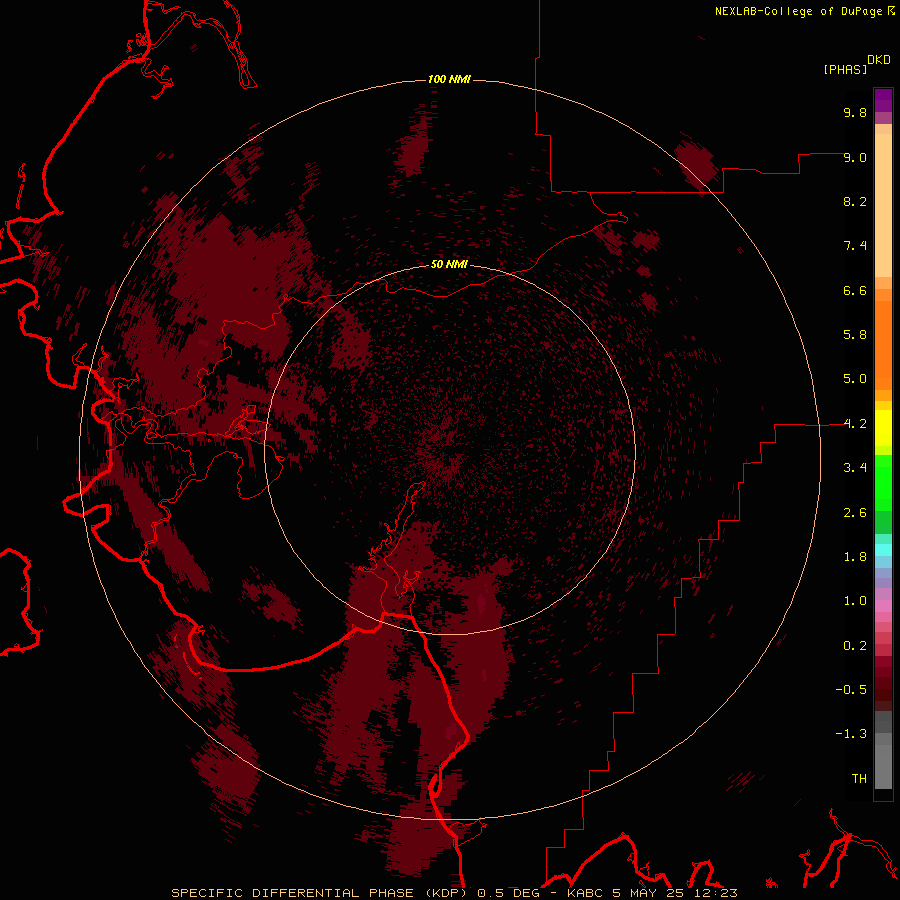Click the 4.2 legend value
This screenshot has height=900, width=900.
[x=855, y=424]
